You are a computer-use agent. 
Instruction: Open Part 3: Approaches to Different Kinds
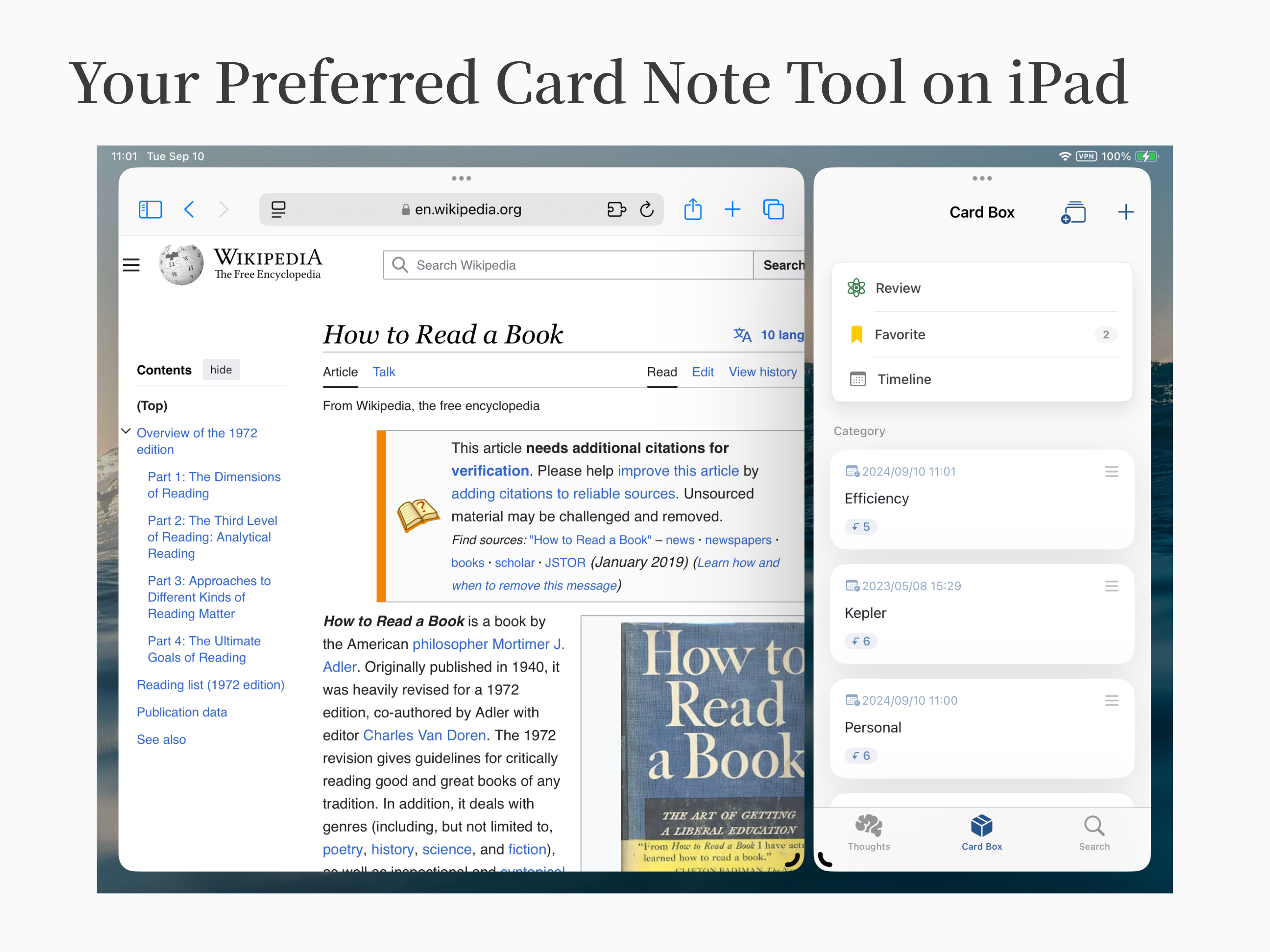tap(209, 597)
